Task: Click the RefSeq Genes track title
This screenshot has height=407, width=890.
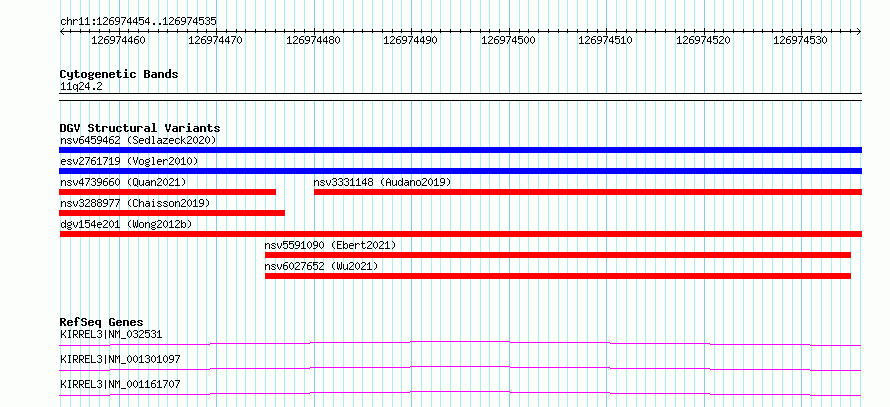Action: pyautogui.click(x=102, y=322)
